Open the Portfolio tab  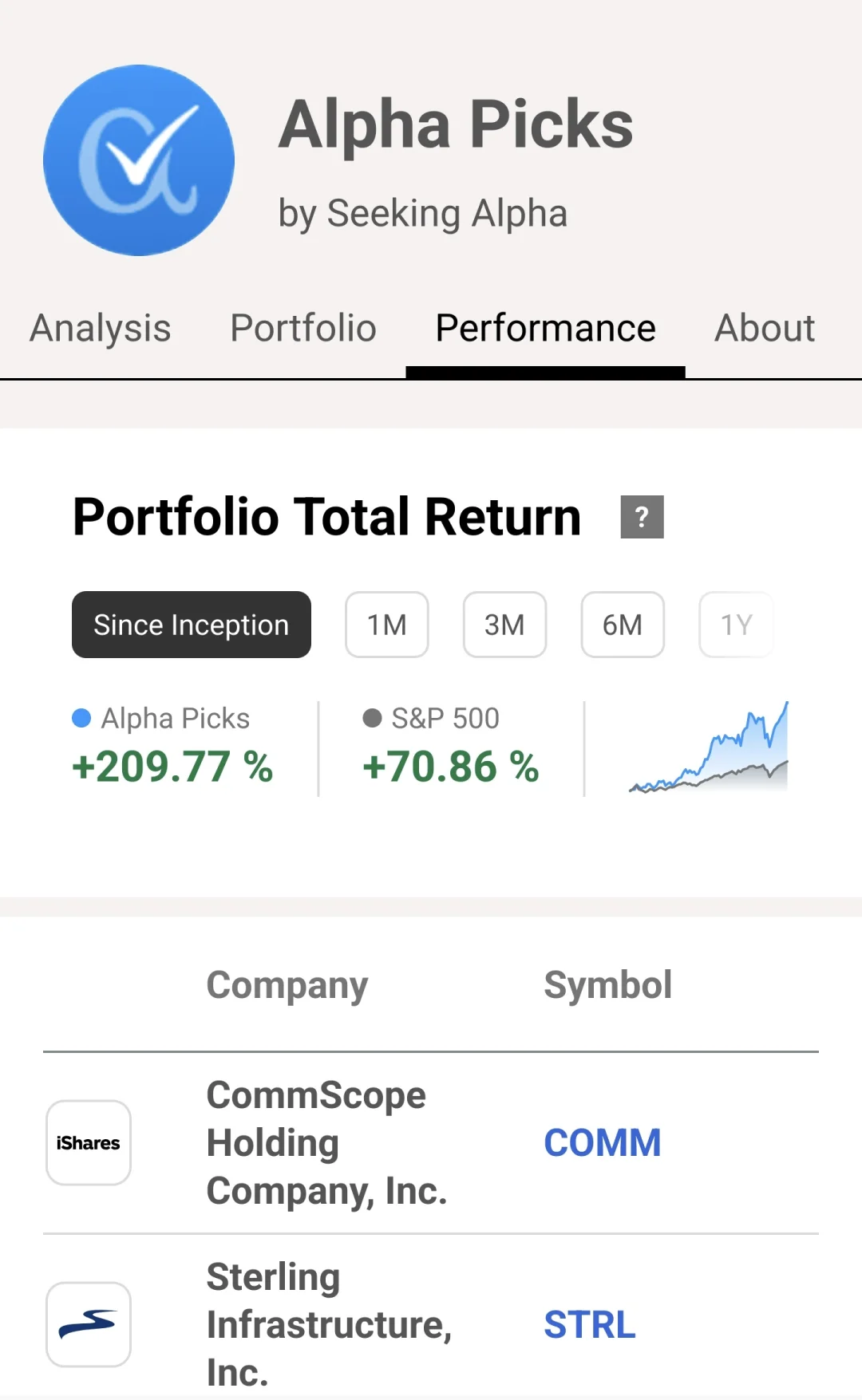[303, 328]
